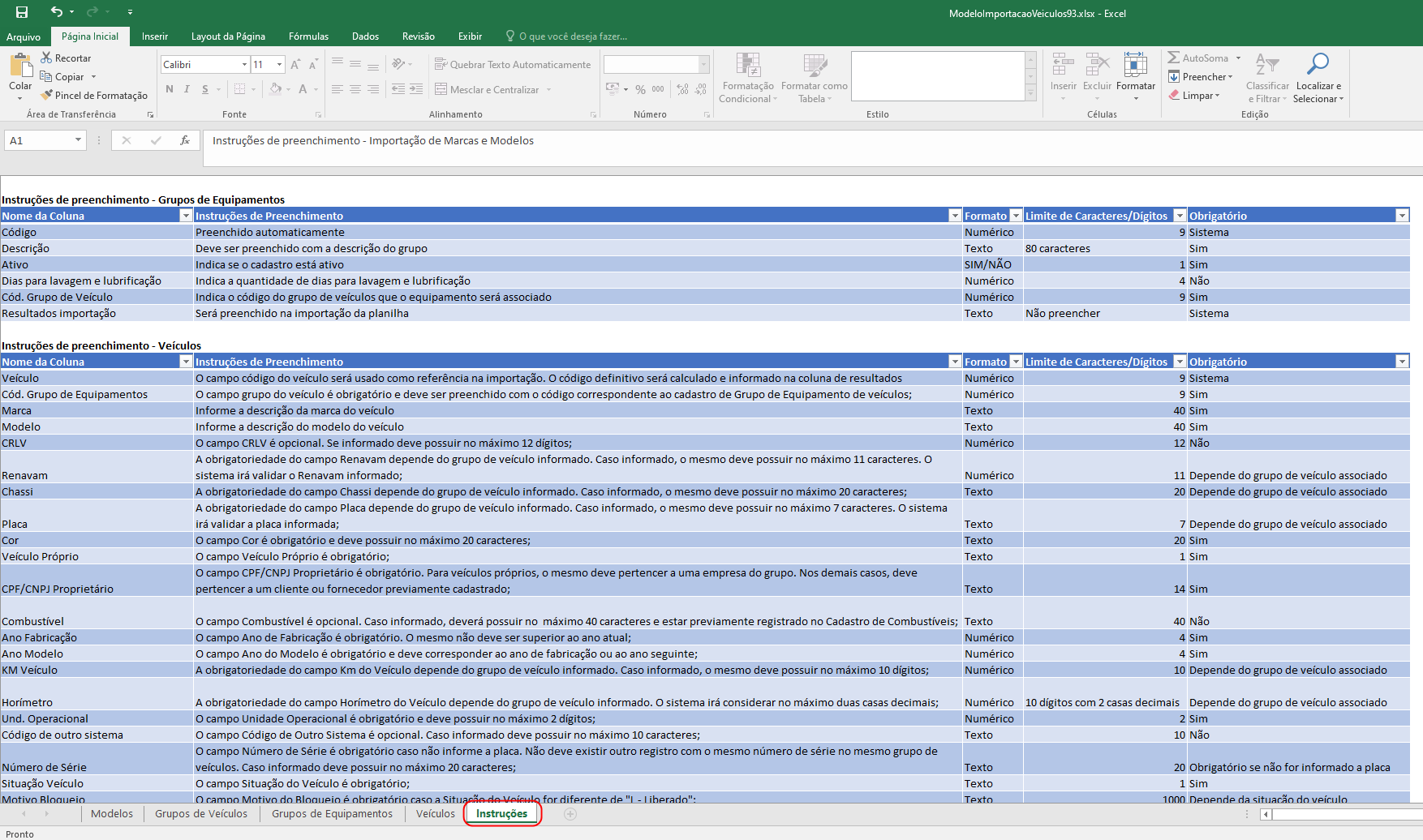This screenshot has width=1423, height=840.
Task: Click the 'O que você deseja fazer' search box
Action: [573, 36]
